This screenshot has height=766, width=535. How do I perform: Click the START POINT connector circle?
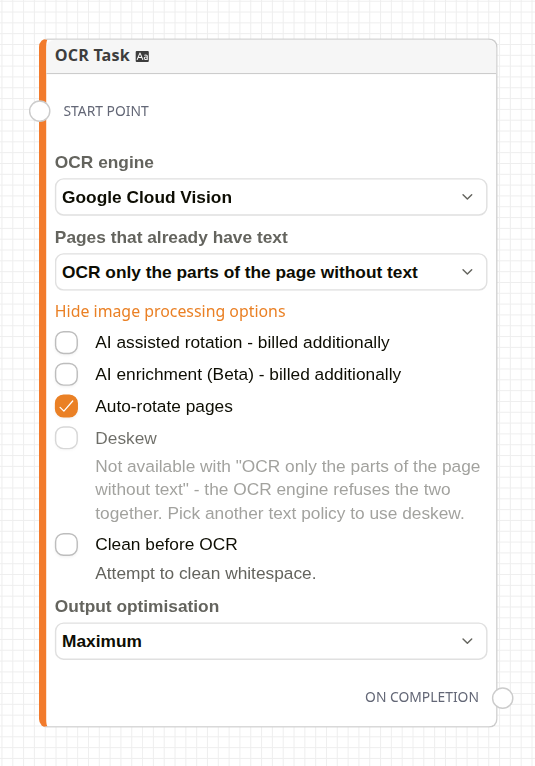point(40,111)
